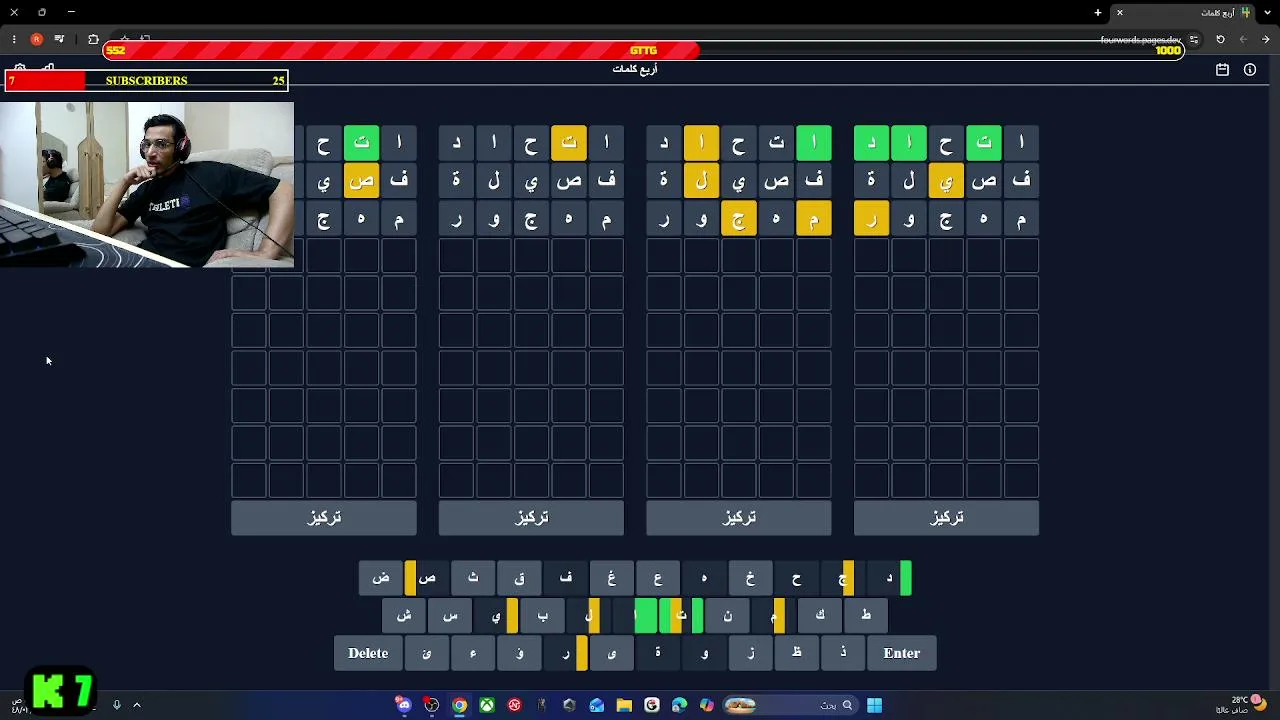The height and width of the screenshot is (720, 1280).
Task: Tap the خ key on the keyboard
Action: [x=750, y=578]
